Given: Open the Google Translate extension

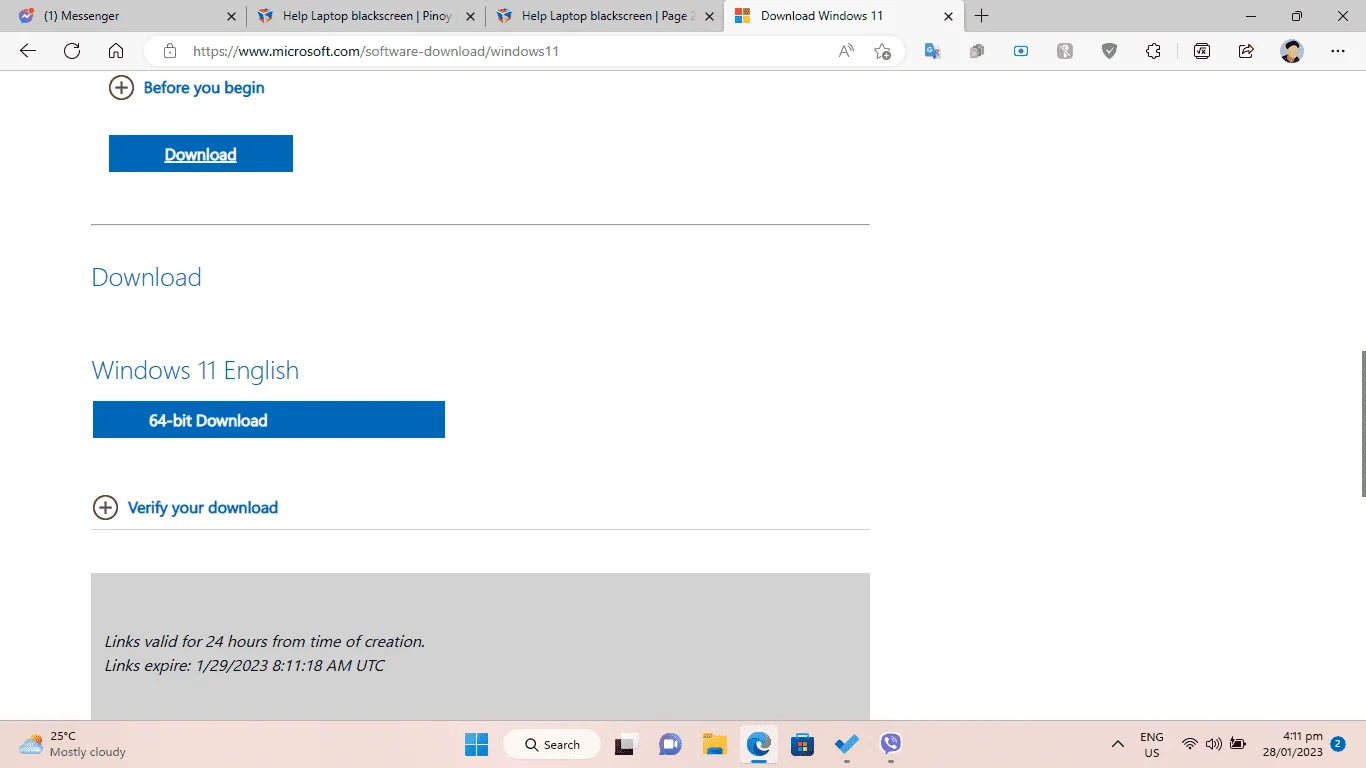Looking at the screenshot, I should 932,51.
